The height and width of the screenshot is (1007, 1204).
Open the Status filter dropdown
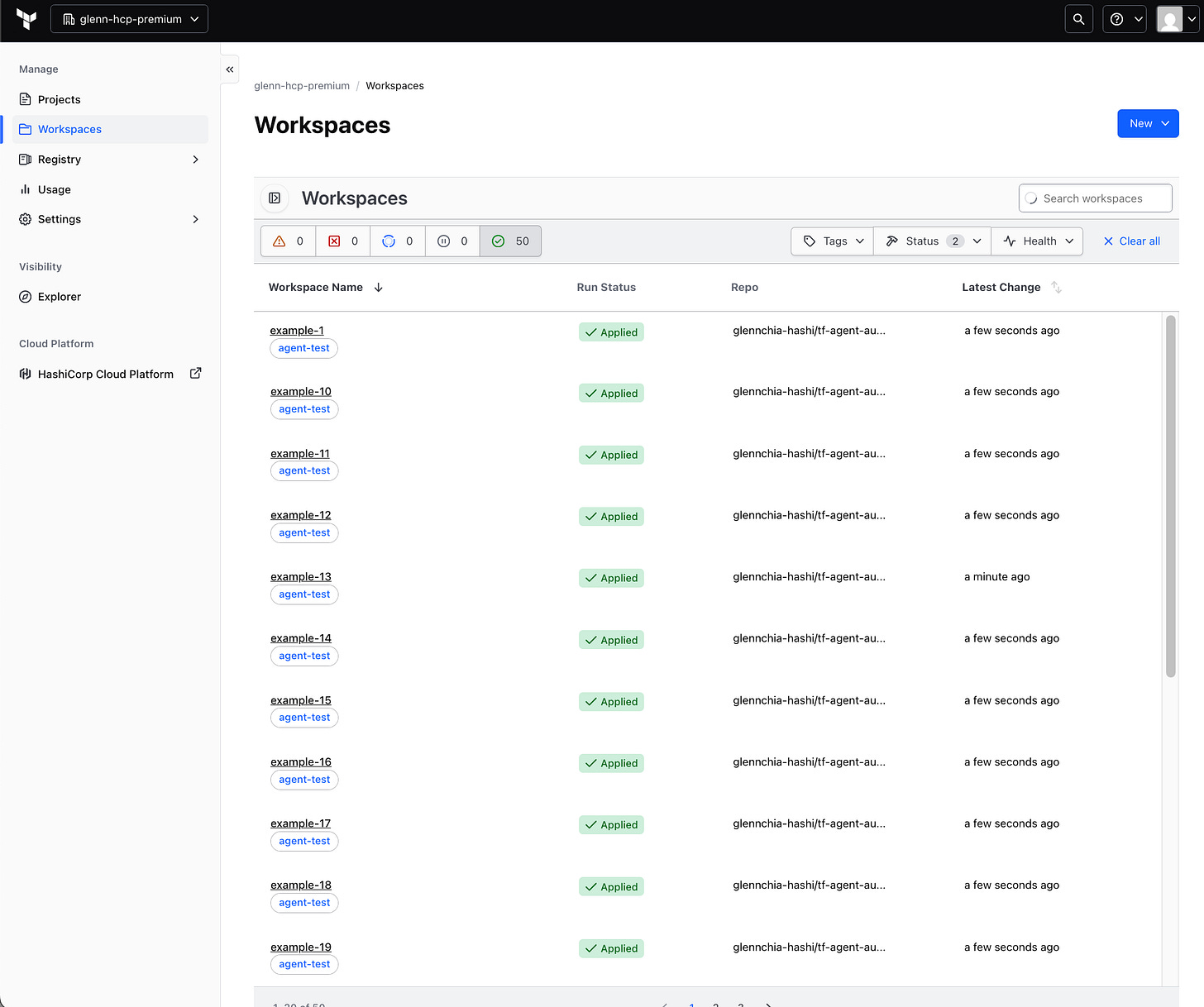[931, 241]
